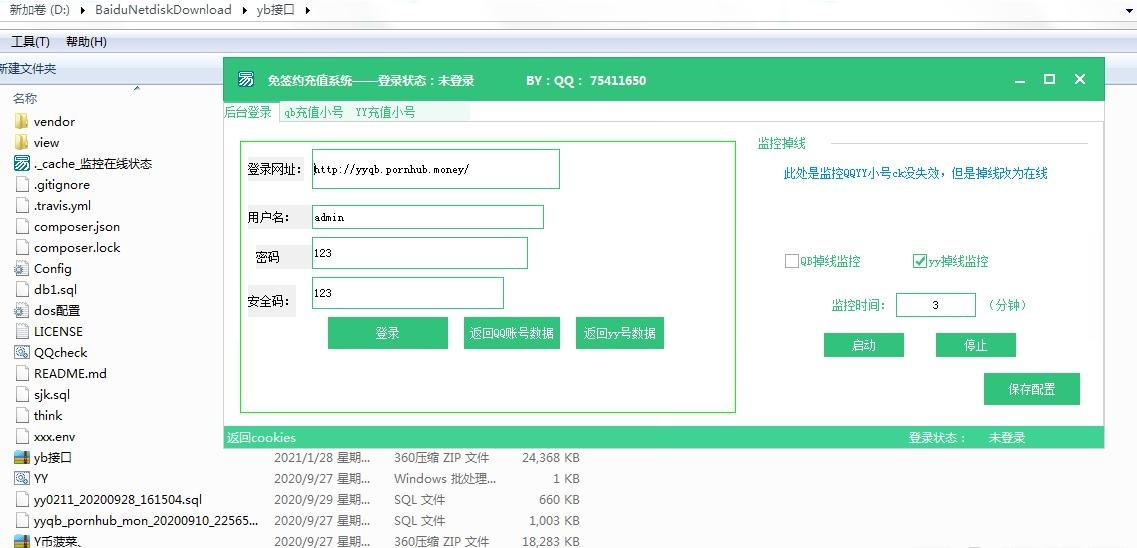Select the README.md file name
Viewport: 1137px width, 548px height.
70,374
